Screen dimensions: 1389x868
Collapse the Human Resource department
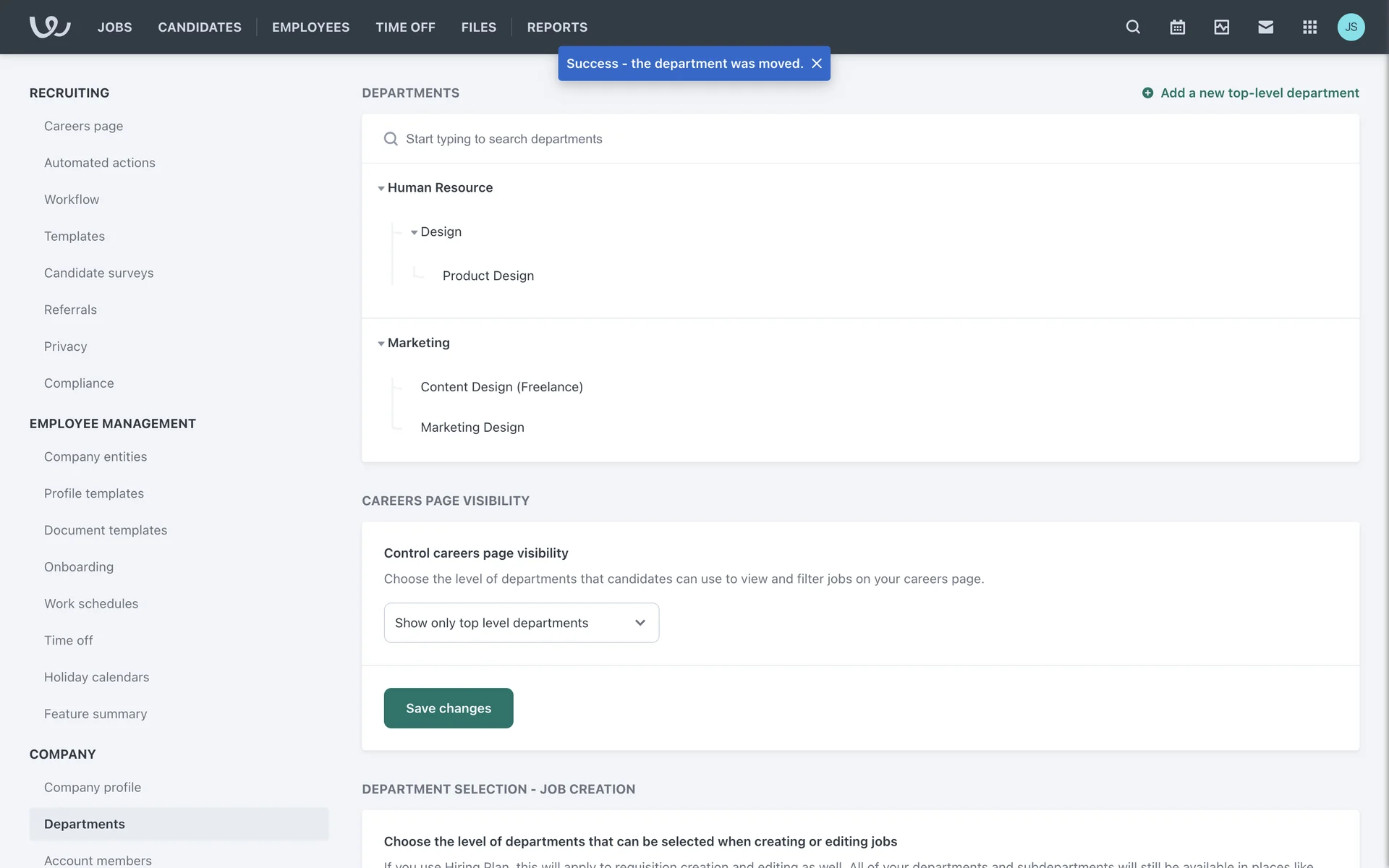381,188
